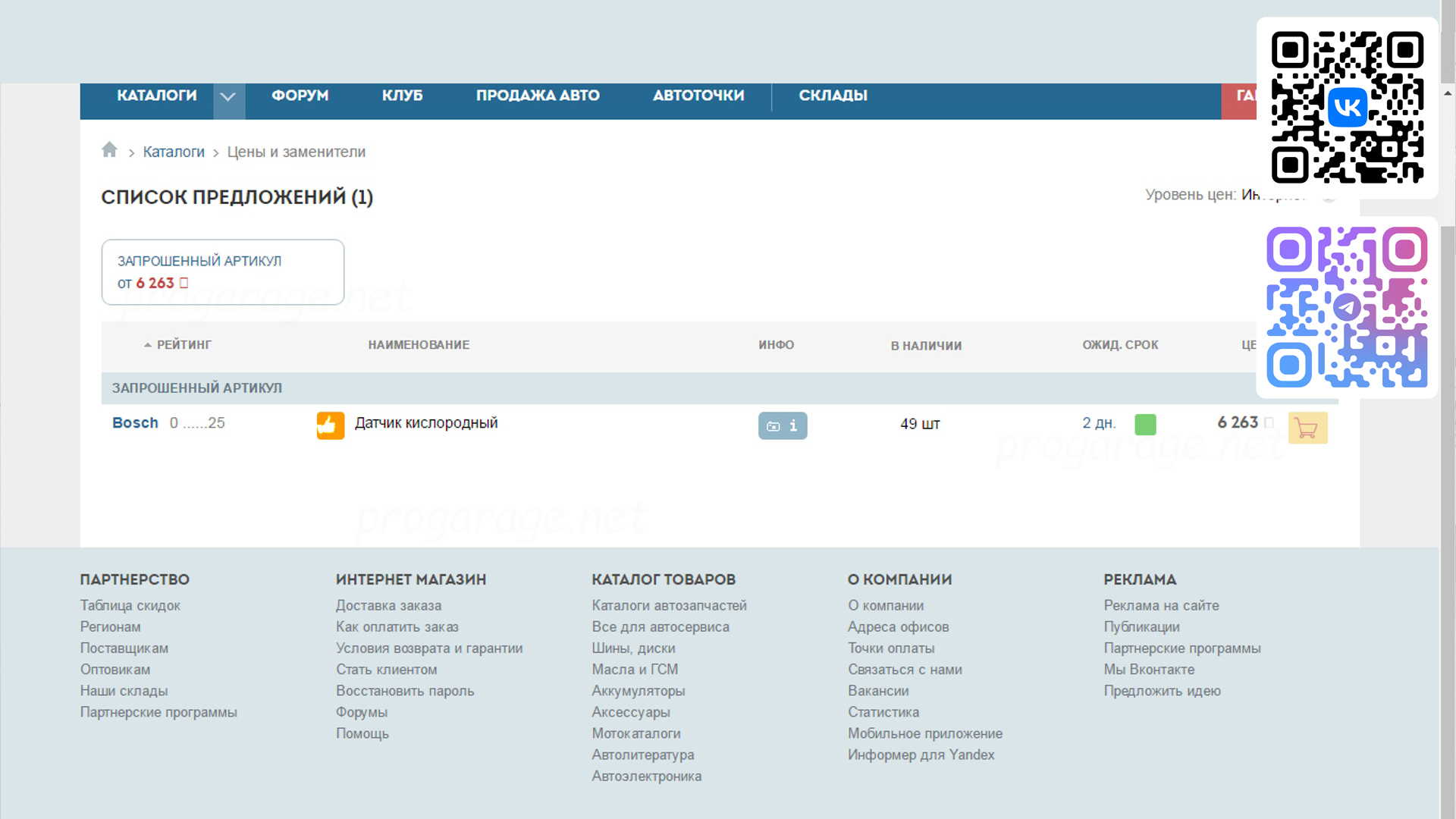Click the home breadcrumb icon
Screen dimensions: 1456x819
click(x=109, y=150)
